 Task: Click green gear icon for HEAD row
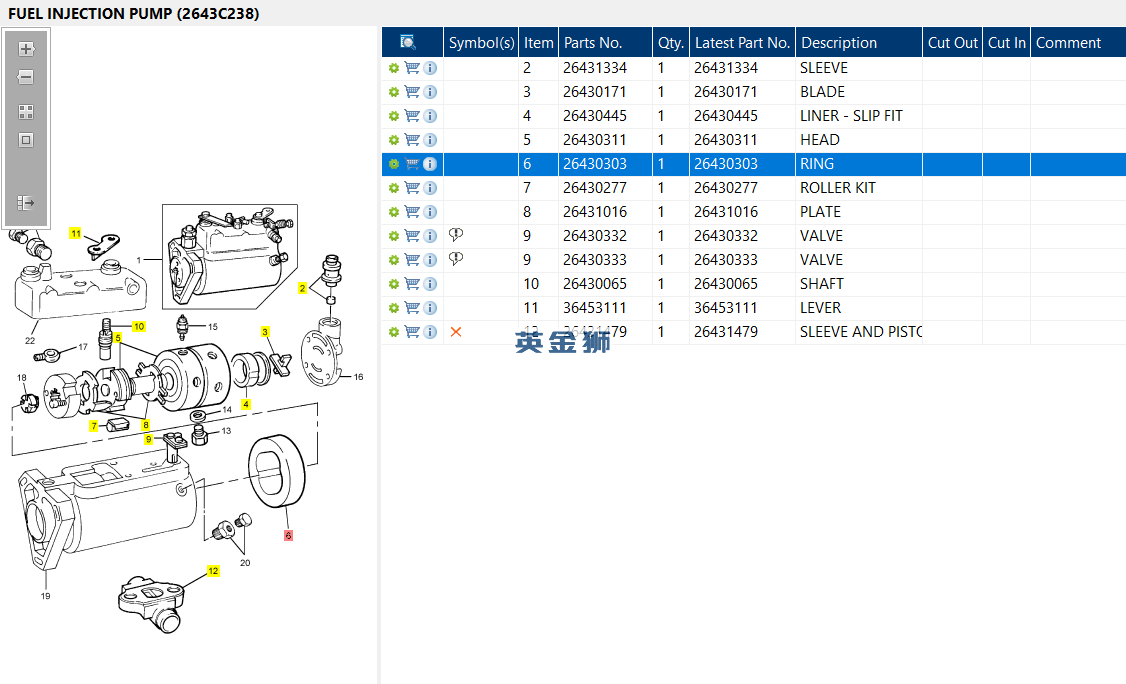(x=394, y=140)
